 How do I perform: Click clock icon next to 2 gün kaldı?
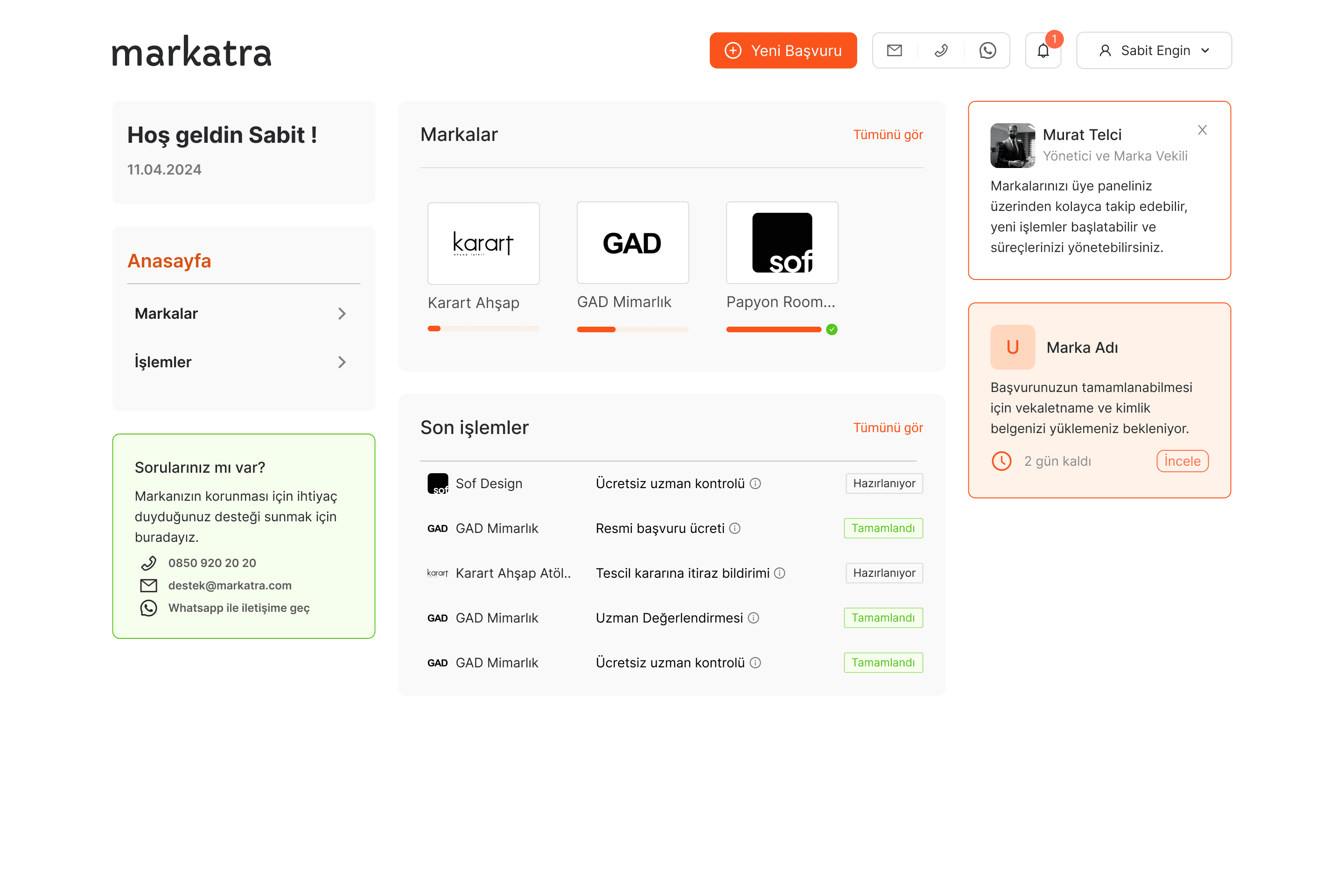[x=1002, y=461]
